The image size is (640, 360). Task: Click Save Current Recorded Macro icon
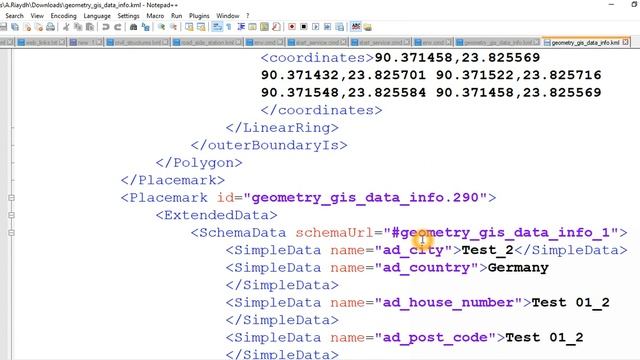click(340, 27)
